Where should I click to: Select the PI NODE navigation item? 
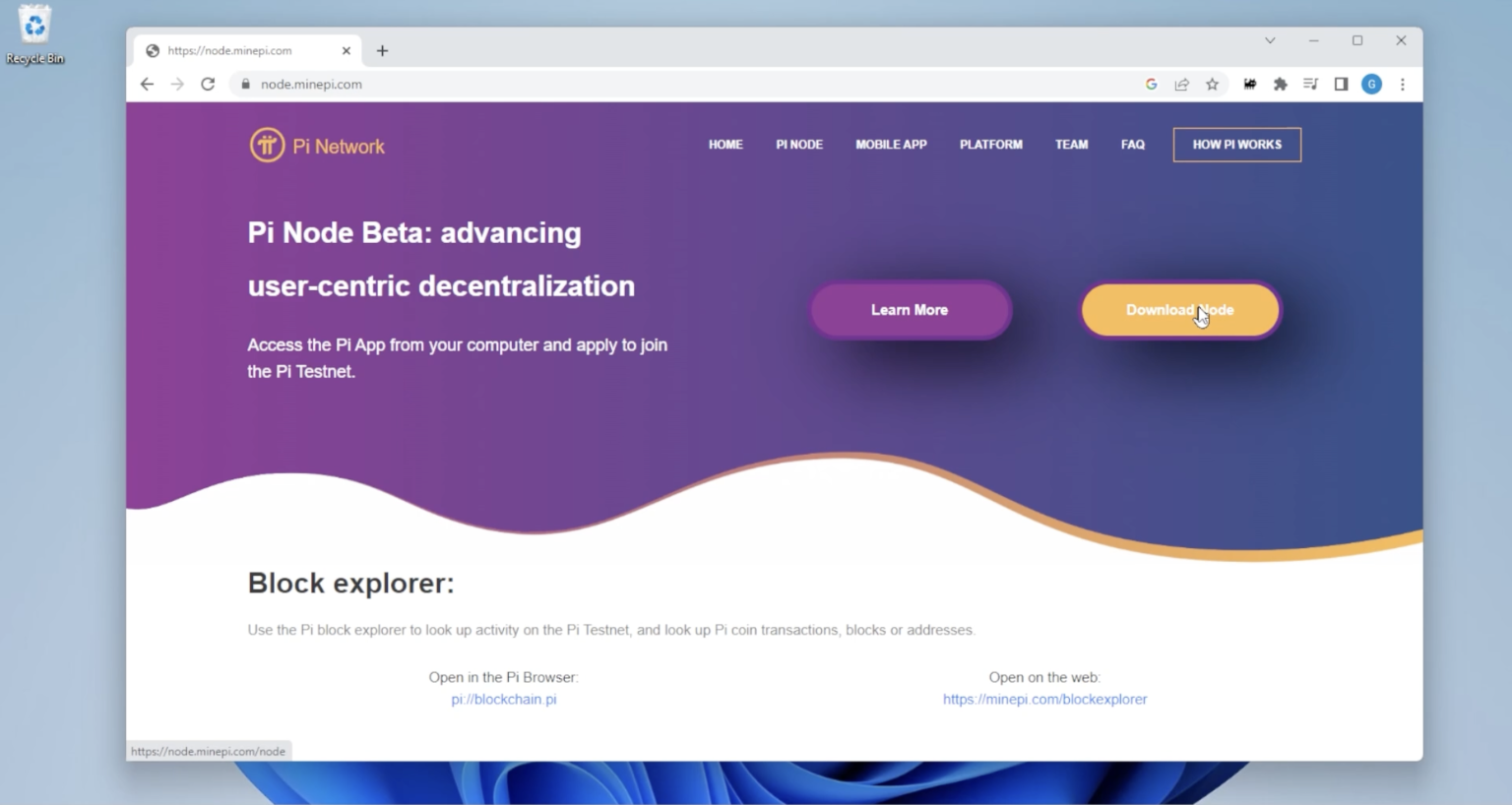click(x=798, y=144)
